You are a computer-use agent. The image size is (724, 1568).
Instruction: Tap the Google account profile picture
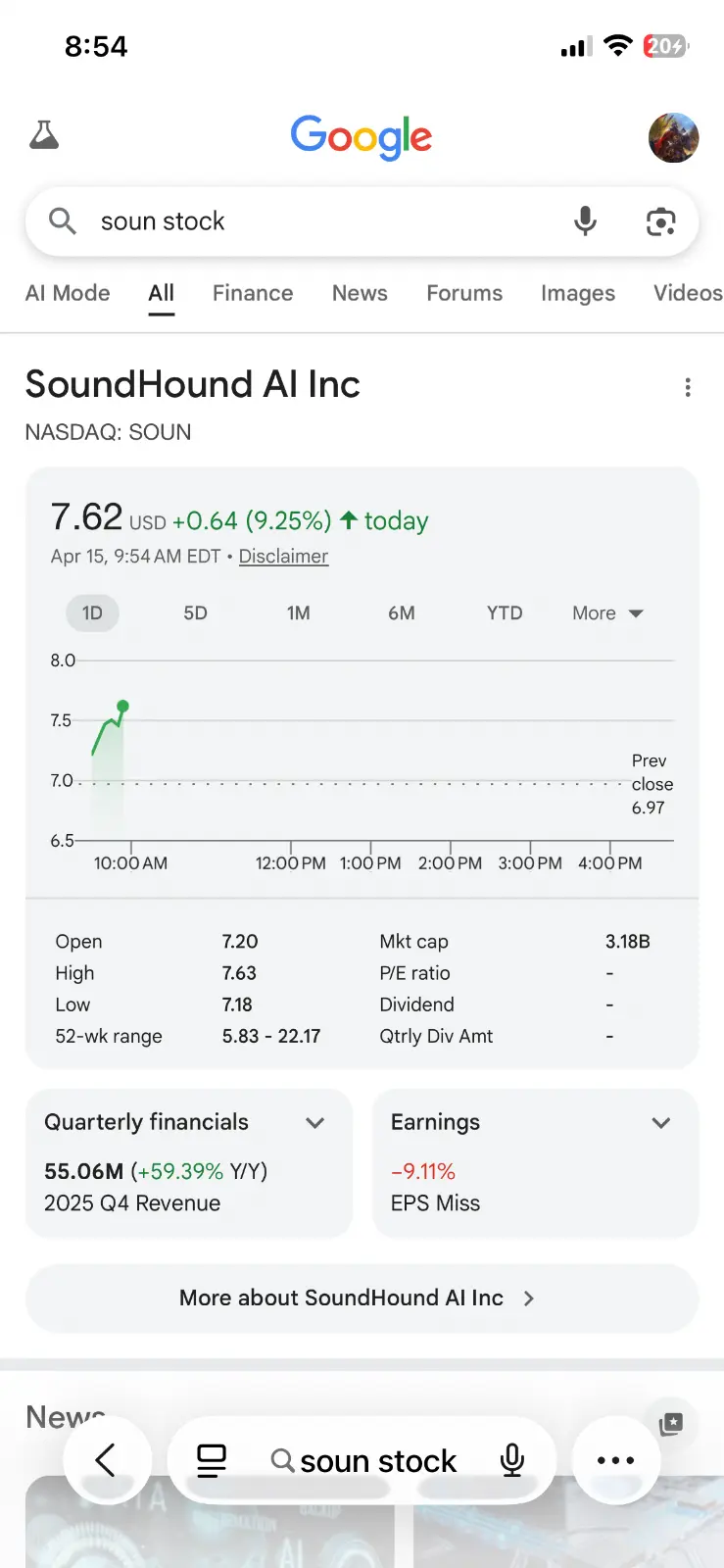(673, 137)
